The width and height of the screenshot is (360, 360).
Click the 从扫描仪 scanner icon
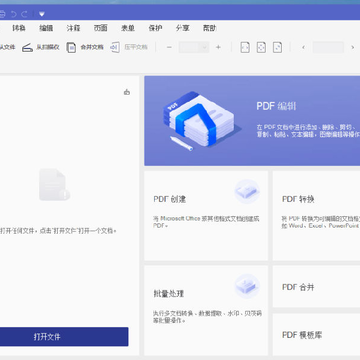click(x=27, y=48)
